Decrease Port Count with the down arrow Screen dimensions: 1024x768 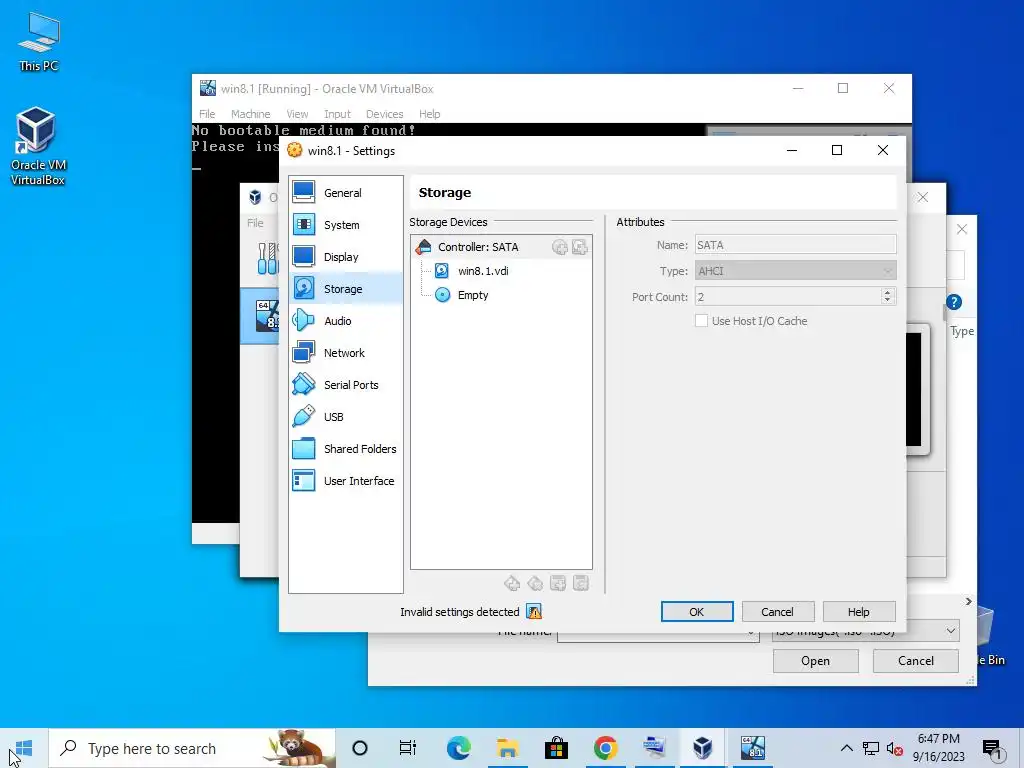pyautogui.click(x=887, y=301)
